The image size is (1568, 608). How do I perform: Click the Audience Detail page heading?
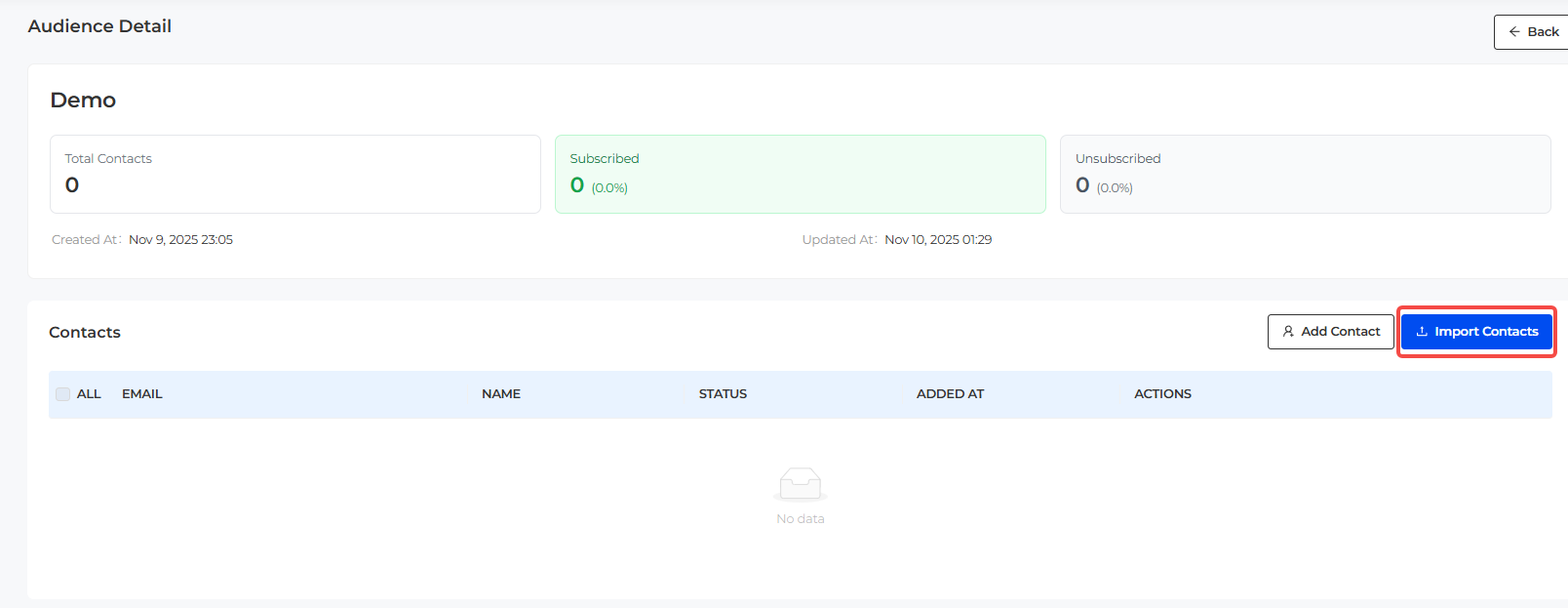click(x=99, y=26)
